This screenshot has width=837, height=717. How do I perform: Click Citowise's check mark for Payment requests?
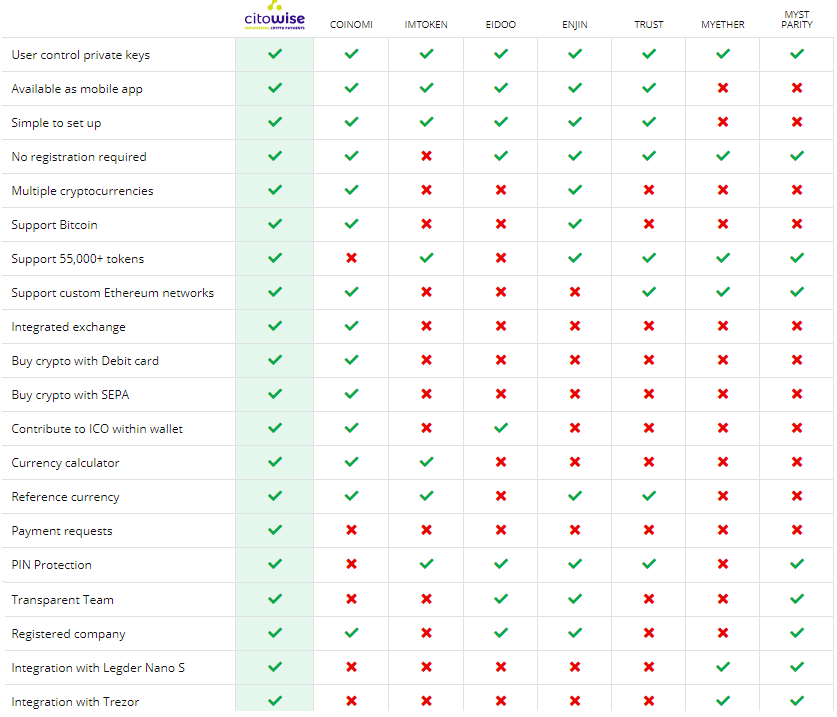coord(275,530)
